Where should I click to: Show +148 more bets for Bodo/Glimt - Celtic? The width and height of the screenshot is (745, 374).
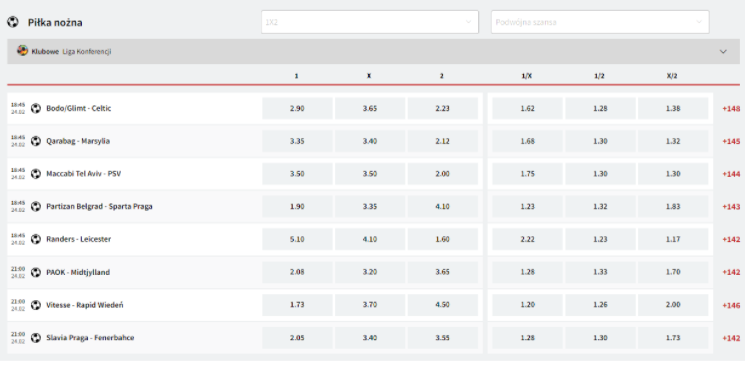pos(731,108)
